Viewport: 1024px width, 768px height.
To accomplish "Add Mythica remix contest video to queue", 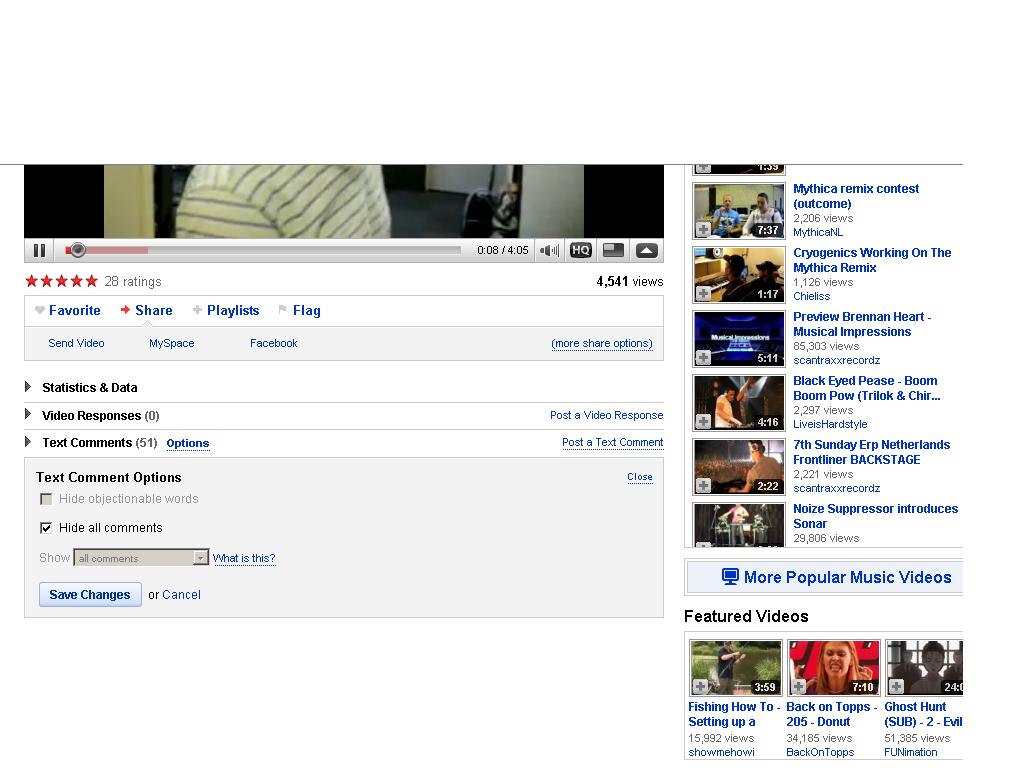I will pyautogui.click(x=703, y=230).
